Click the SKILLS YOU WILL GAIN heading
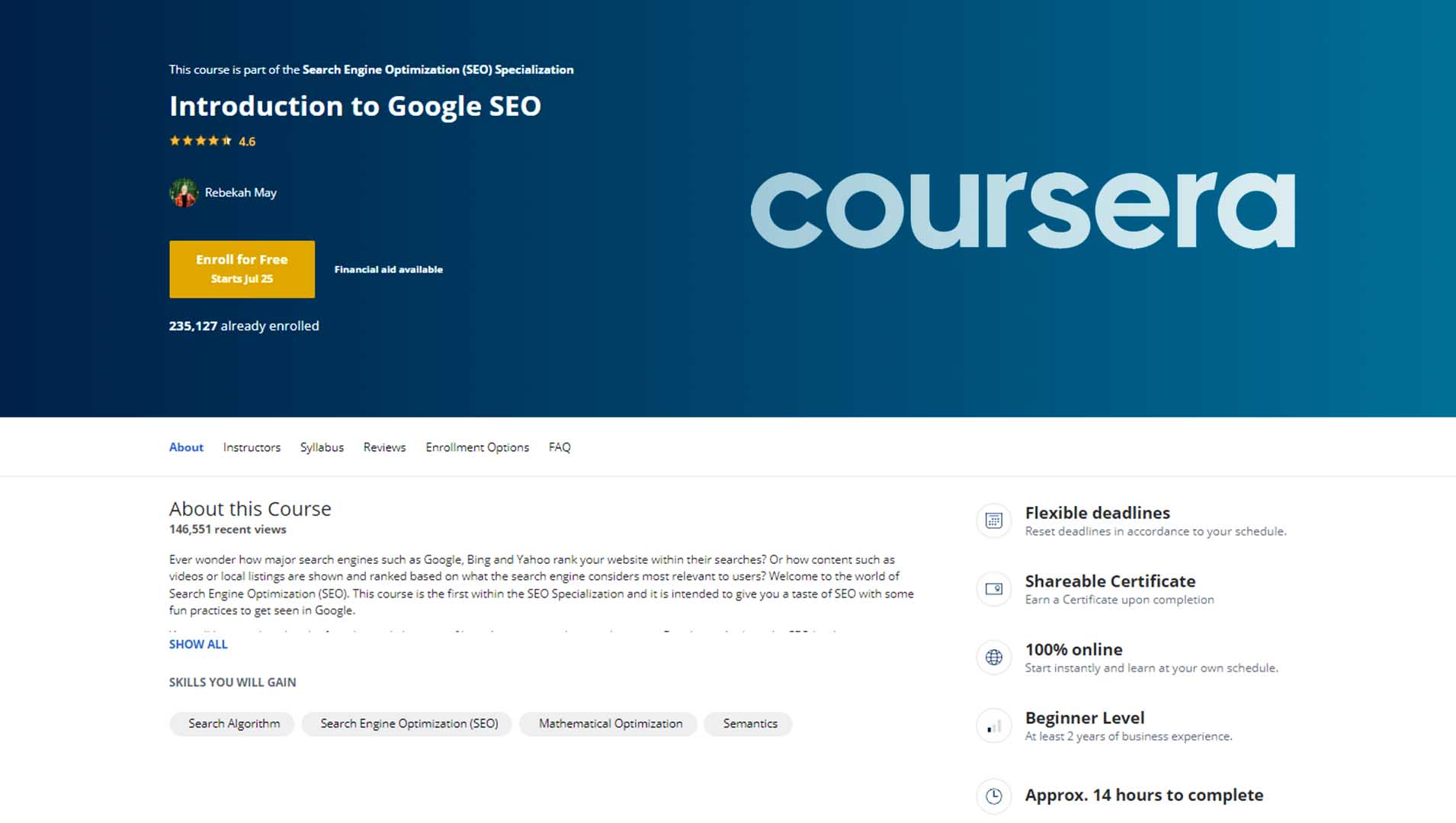This screenshot has width=1456, height=823. pos(233,682)
